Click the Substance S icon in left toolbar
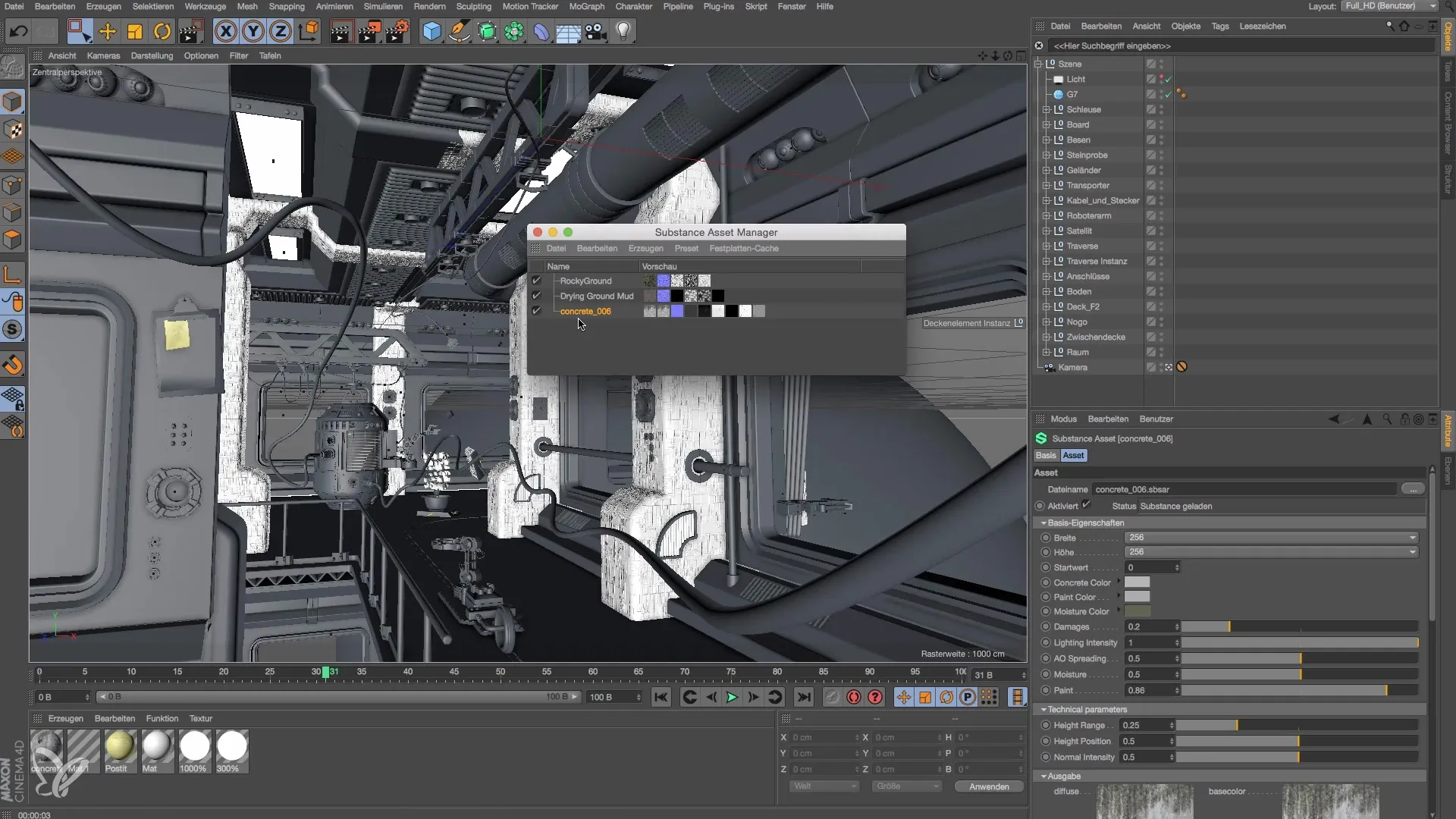 coord(13,329)
